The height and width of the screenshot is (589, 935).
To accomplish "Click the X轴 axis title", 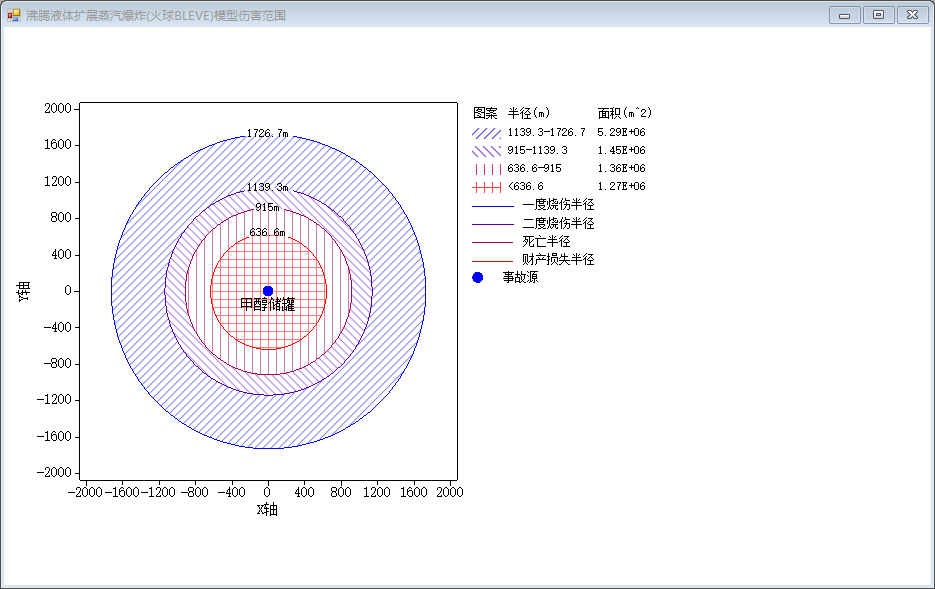I will point(268,509).
